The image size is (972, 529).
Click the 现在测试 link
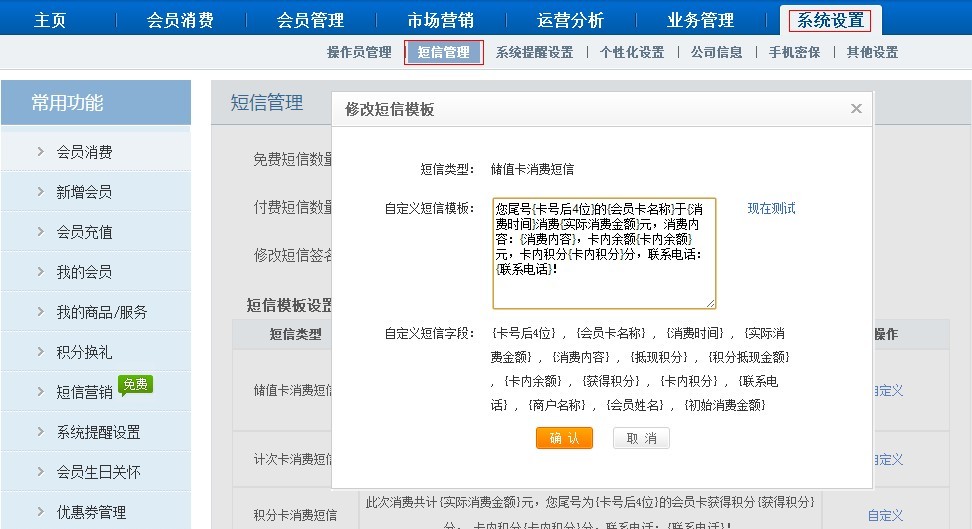[771, 208]
